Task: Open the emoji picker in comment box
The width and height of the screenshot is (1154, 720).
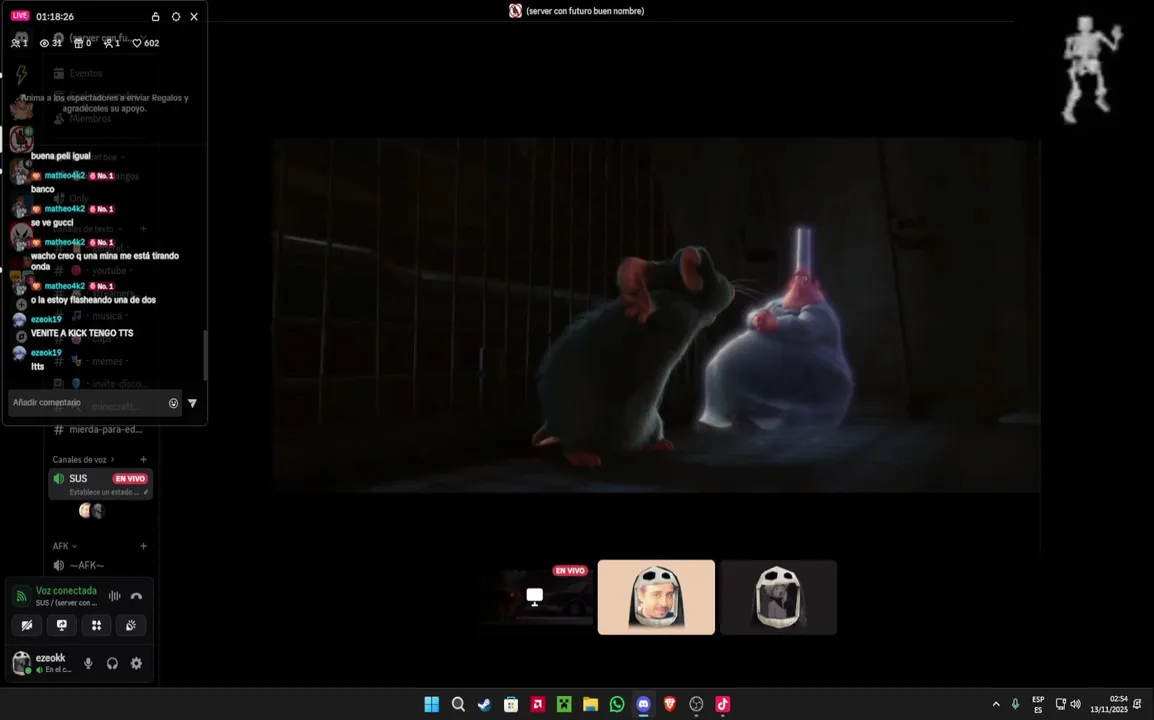Action: coord(174,403)
